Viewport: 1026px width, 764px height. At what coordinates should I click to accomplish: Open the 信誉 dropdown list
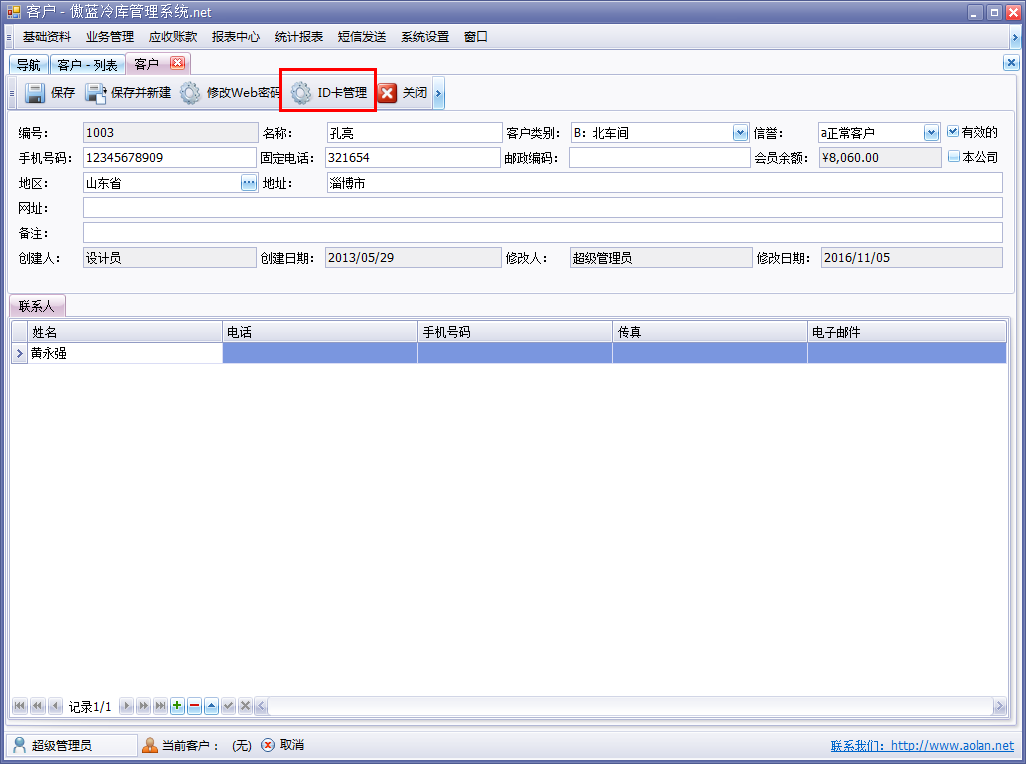tap(931, 133)
